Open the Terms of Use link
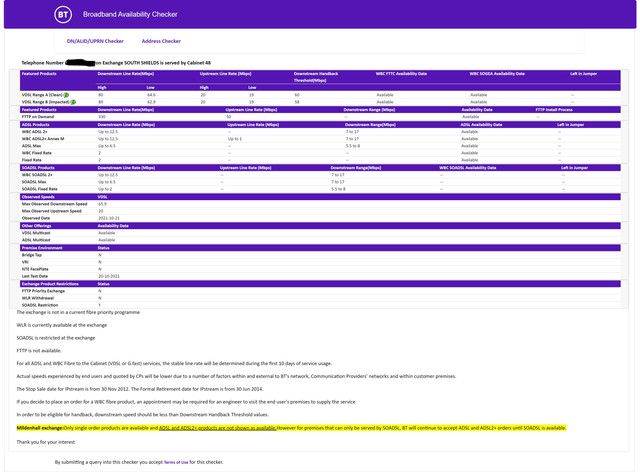This screenshot has height=472, width=640. (x=175, y=462)
